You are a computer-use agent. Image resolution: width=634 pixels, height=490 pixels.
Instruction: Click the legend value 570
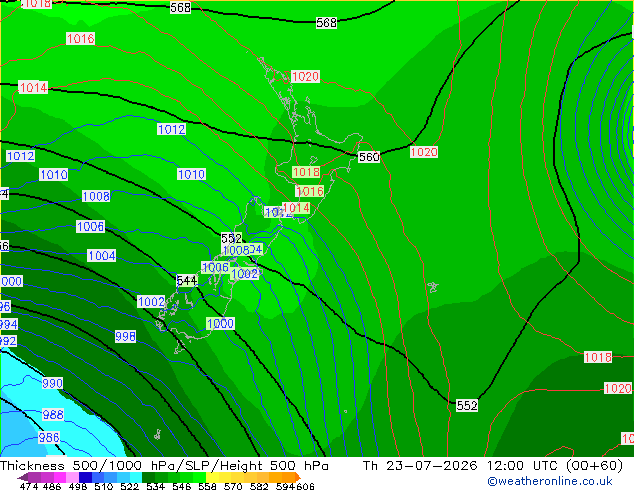233,486
